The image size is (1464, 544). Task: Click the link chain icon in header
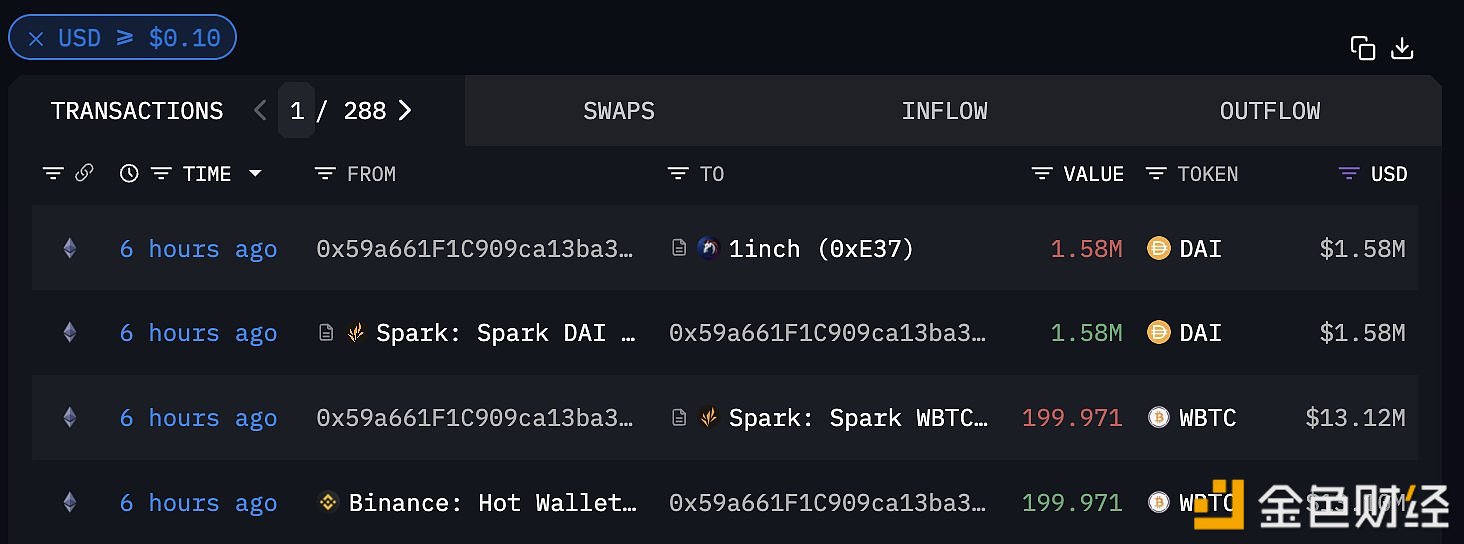click(84, 173)
